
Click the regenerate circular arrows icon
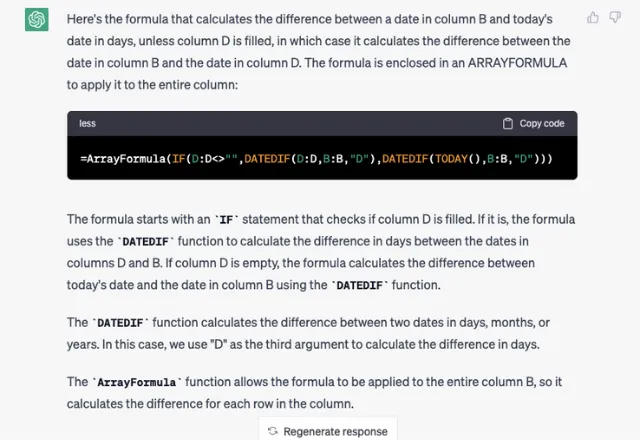click(x=272, y=431)
